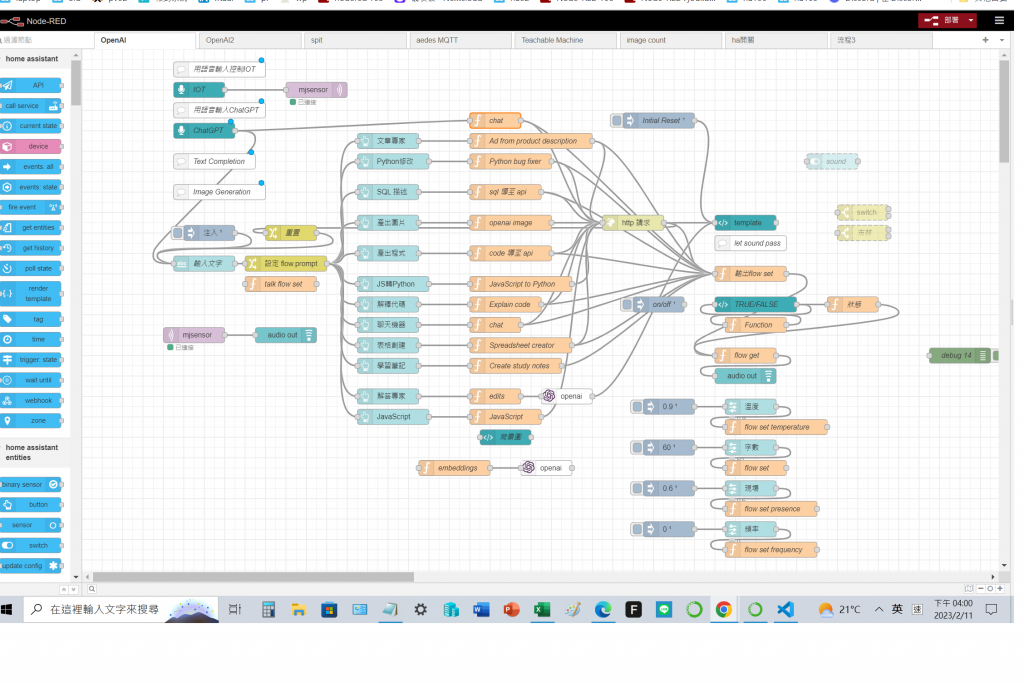Pick the get history palette node
Screen dimensions: 1024x683
point(31,248)
